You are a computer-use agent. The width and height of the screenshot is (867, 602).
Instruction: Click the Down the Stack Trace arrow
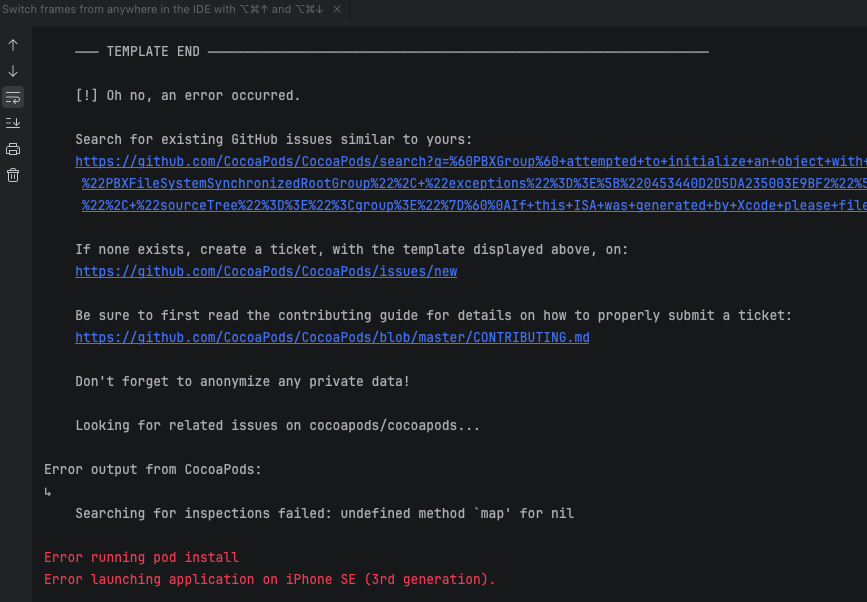coord(13,71)
